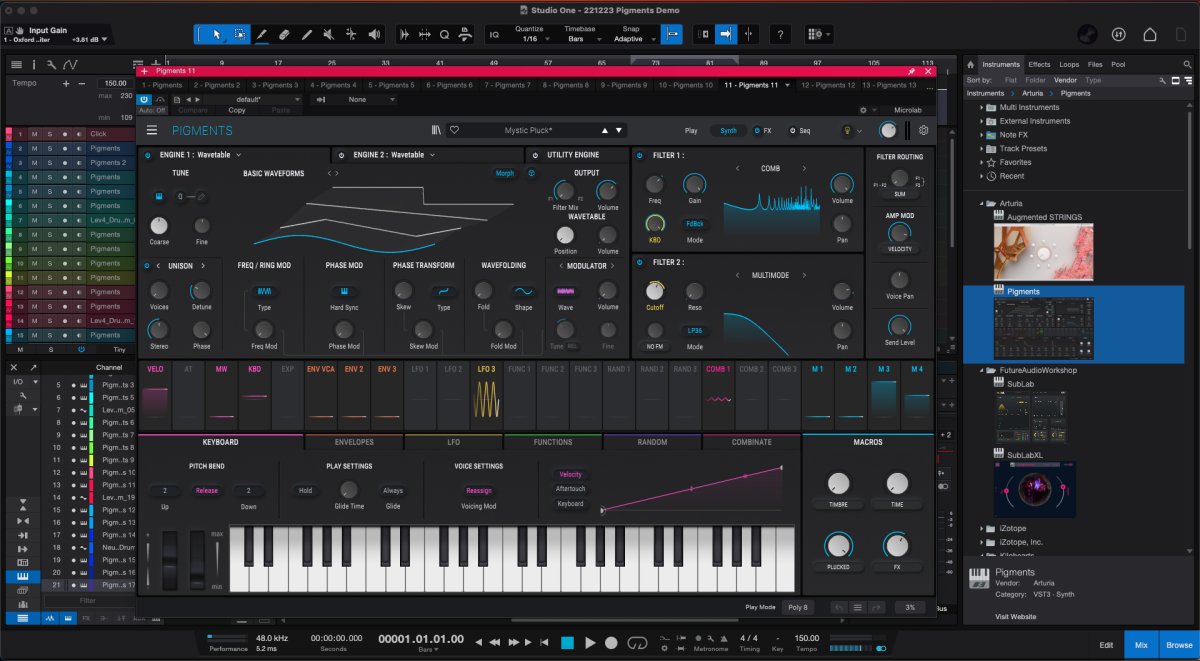Image resolution: width=1200 pixels, height=661 pixels.
Task: Select the Range selection tool
Action: (240, 34)
